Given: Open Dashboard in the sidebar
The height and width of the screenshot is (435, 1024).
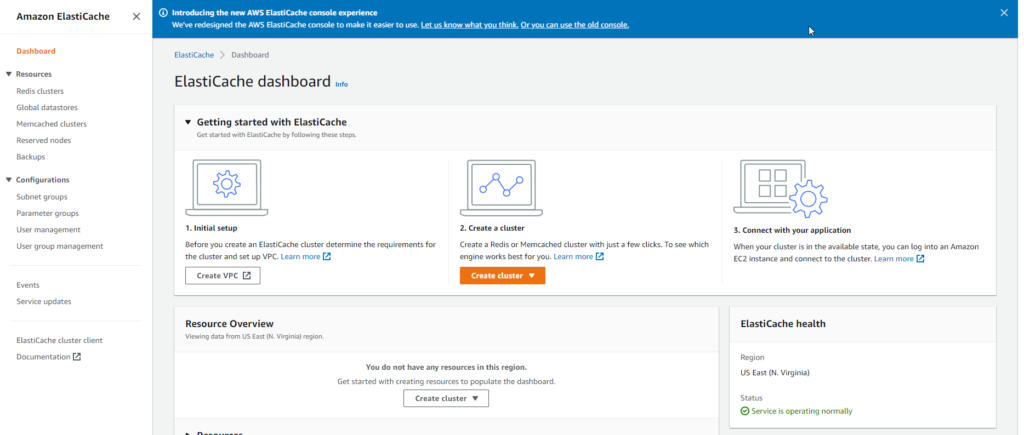Looking at the screenshot, I should (x=36, y=51).
